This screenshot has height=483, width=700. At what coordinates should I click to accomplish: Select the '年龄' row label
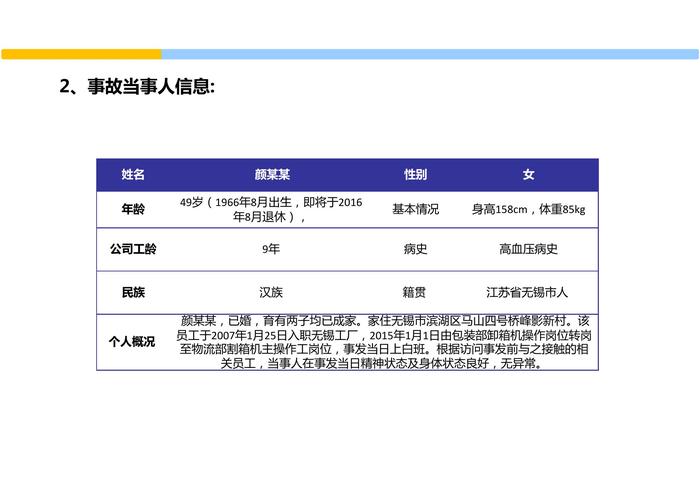click(133, 209)
